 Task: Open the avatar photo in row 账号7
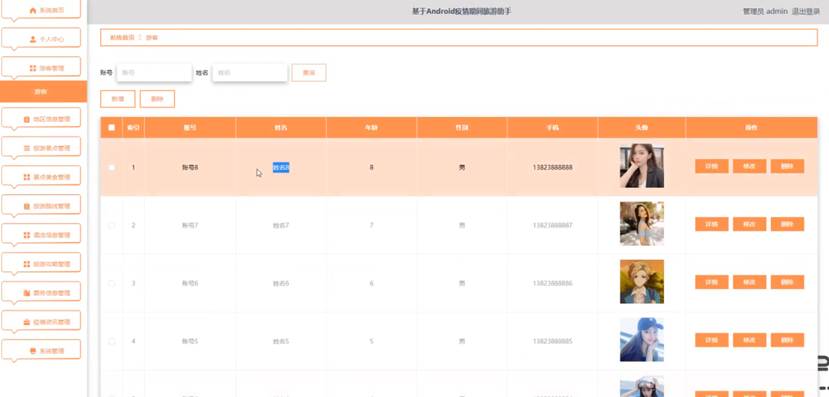pos(642,224)
